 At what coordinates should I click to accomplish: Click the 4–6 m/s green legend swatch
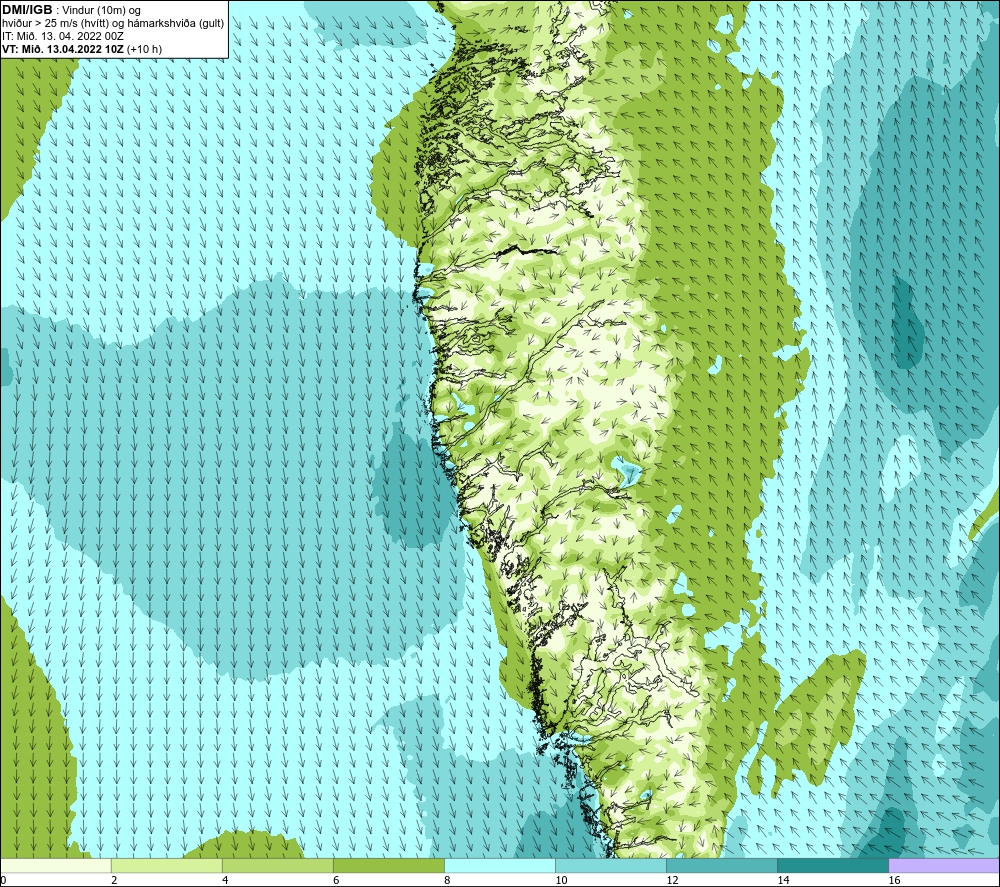[x=278, y=866]
